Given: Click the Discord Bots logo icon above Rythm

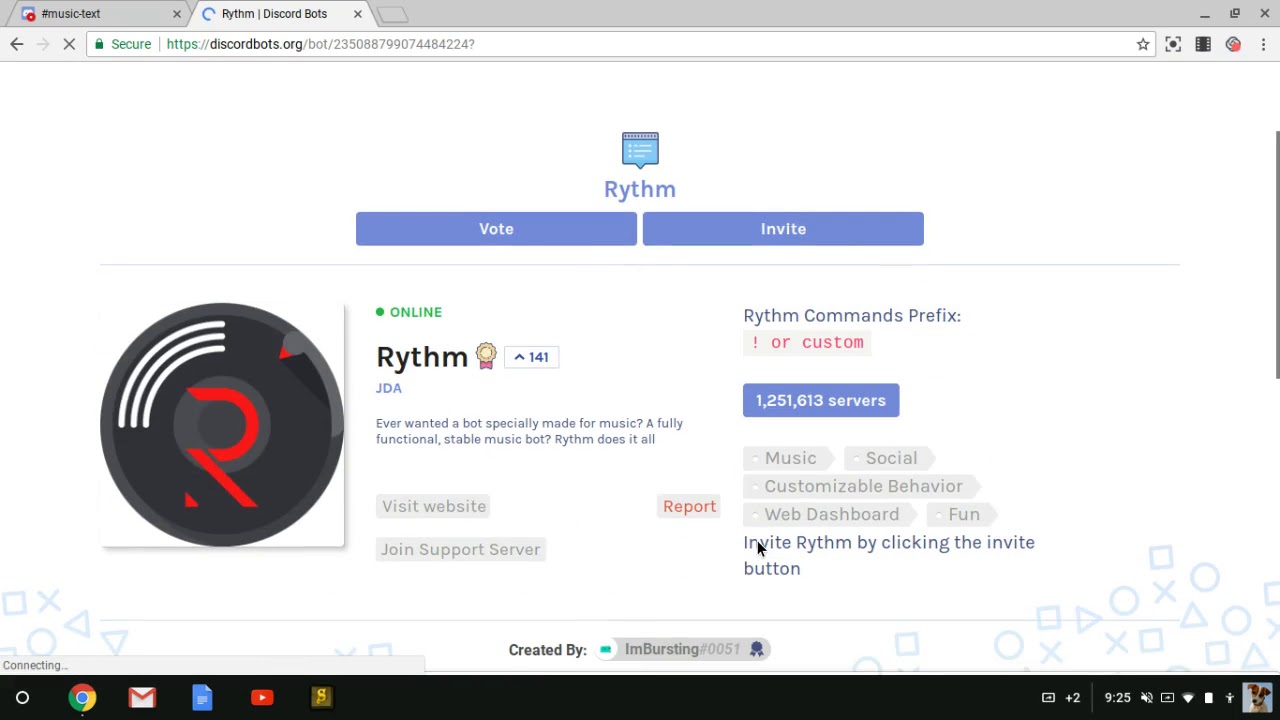Looking at the screenshot, I should 640,149.
